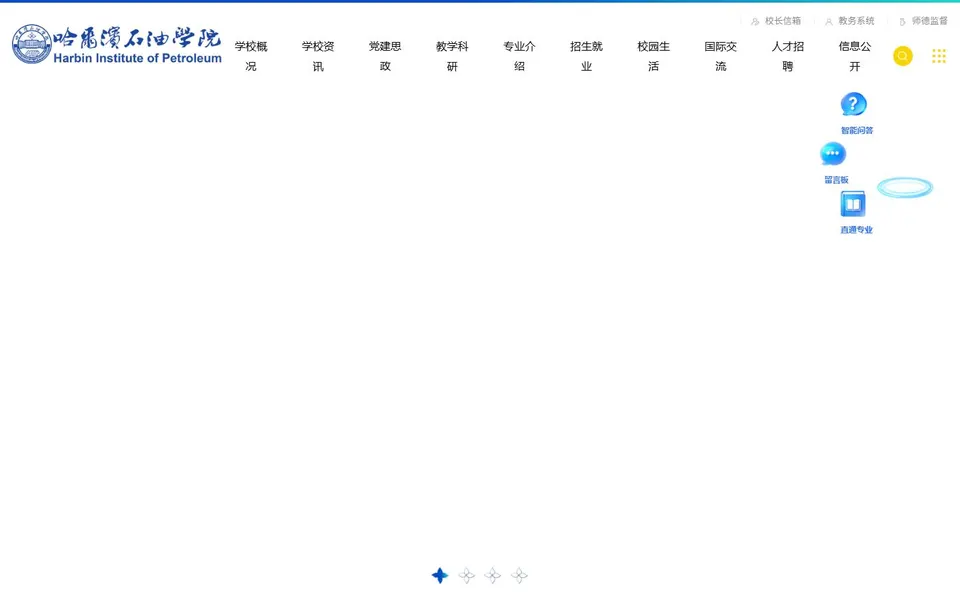Select 专业介绍 in the navigation bar
This screenshot has width=960, height=600.
519,56
